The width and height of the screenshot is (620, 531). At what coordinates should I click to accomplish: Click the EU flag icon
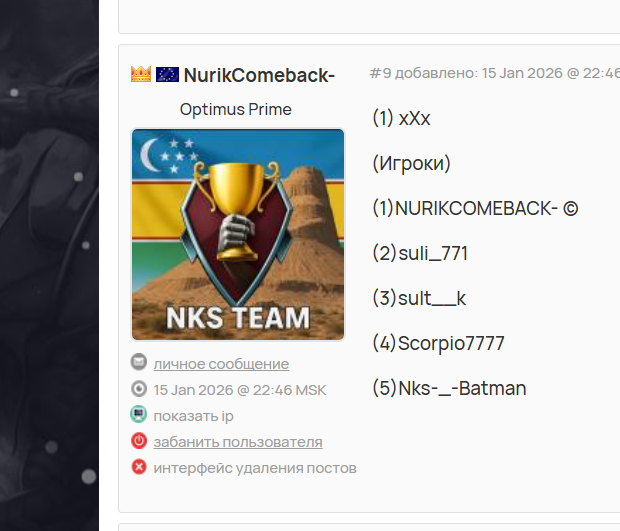[167, 74]
